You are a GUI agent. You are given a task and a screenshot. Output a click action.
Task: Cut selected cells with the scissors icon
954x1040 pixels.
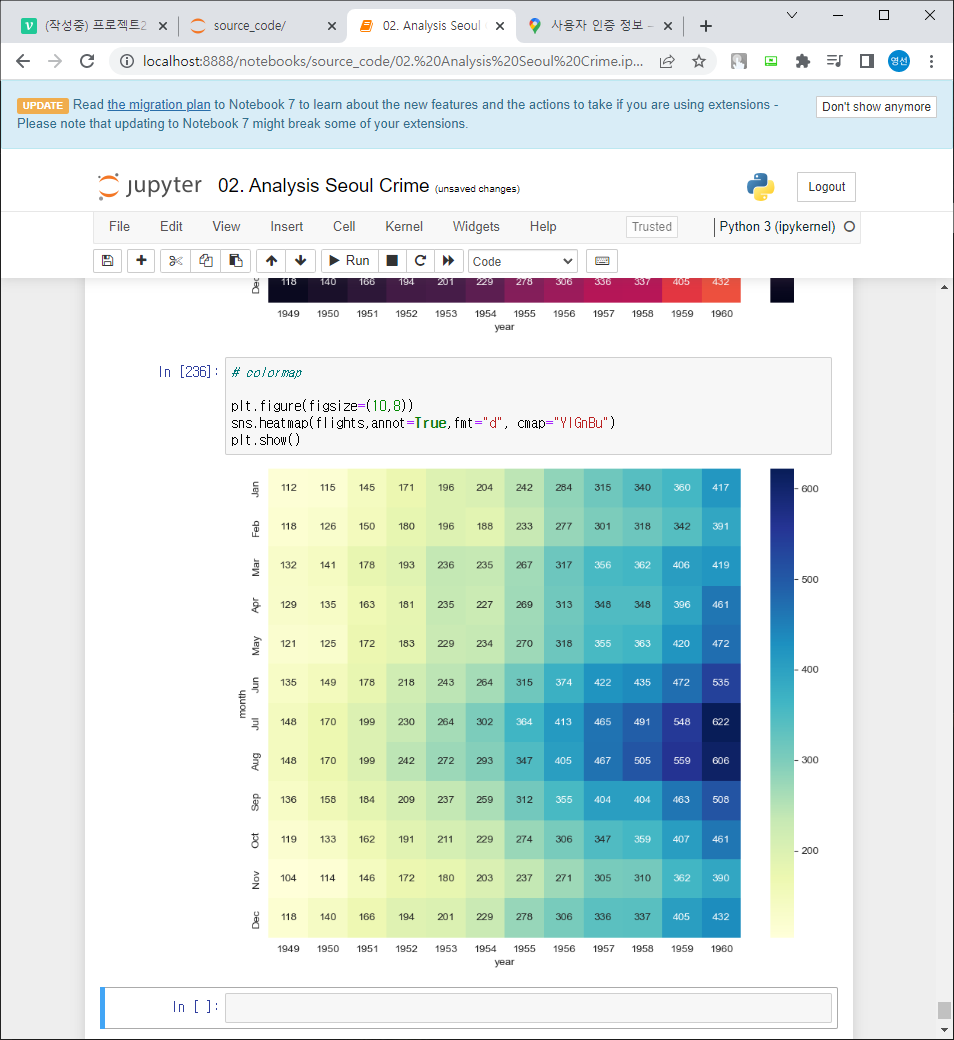pyautogui.click(x=175, y=261)
